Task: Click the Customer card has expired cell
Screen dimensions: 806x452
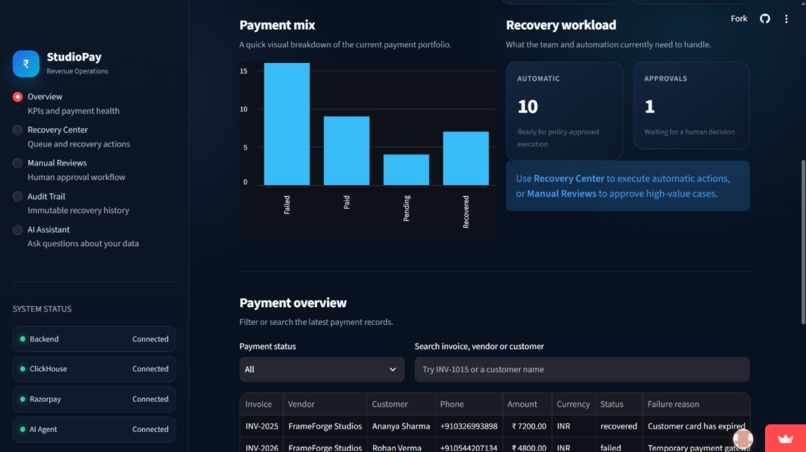Action: 696,426
